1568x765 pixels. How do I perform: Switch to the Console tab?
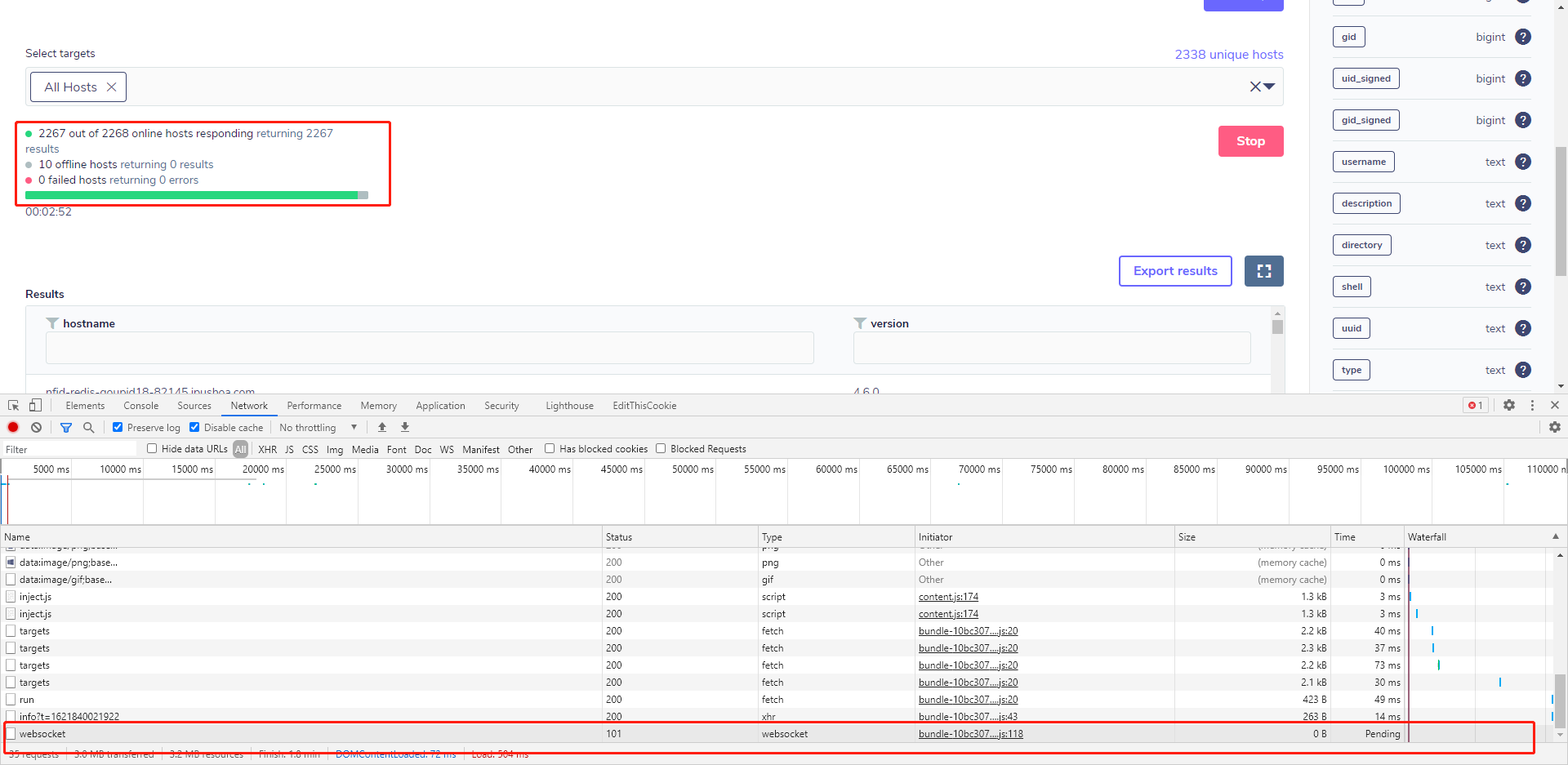pyautogui.click(x=140, y=405)
